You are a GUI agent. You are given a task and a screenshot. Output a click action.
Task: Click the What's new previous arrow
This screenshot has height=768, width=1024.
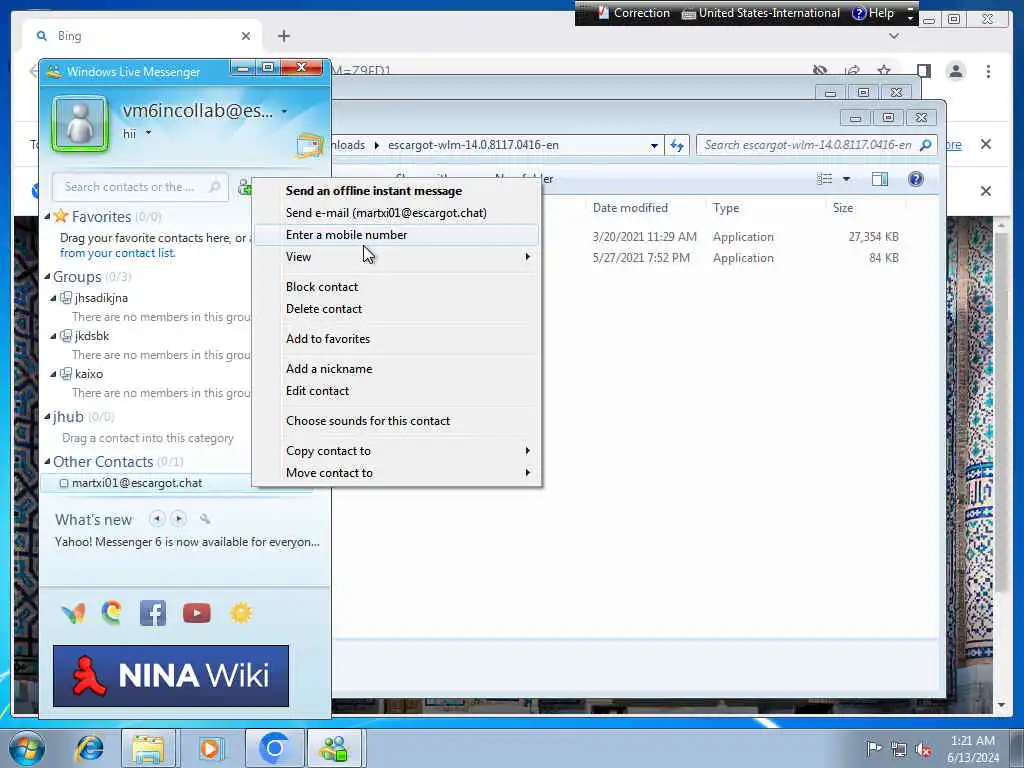click(157, 519)
